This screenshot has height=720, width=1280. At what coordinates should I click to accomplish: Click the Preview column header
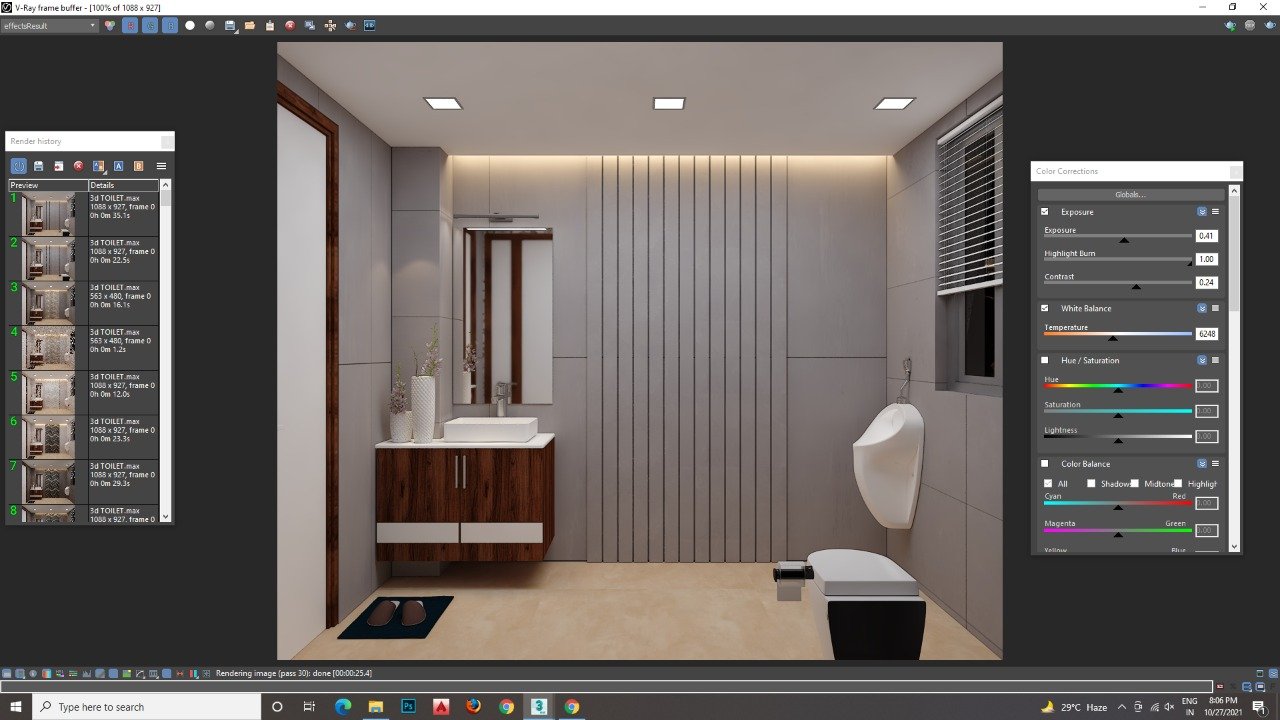[48, 185]
